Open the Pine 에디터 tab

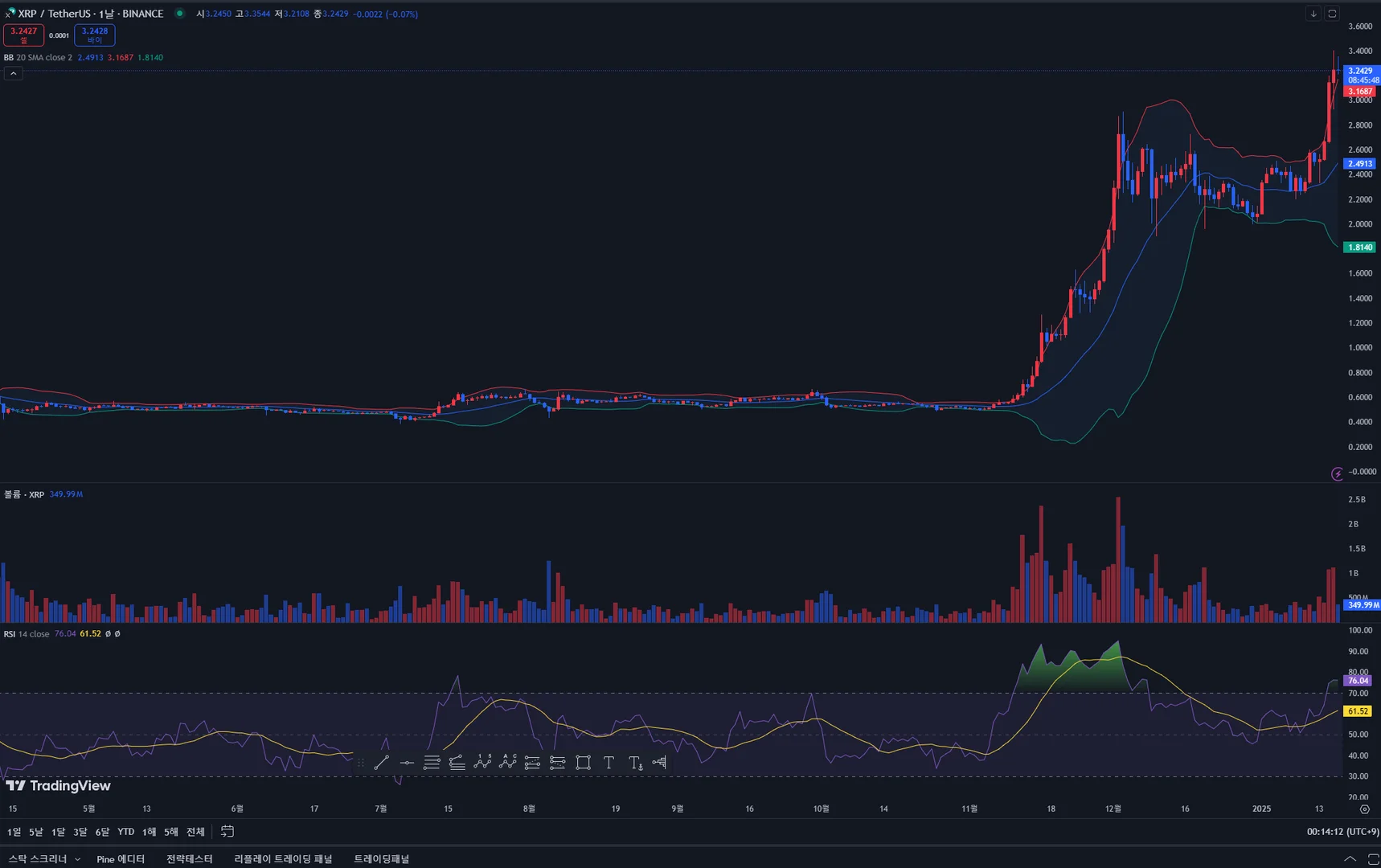click(121, 858)
